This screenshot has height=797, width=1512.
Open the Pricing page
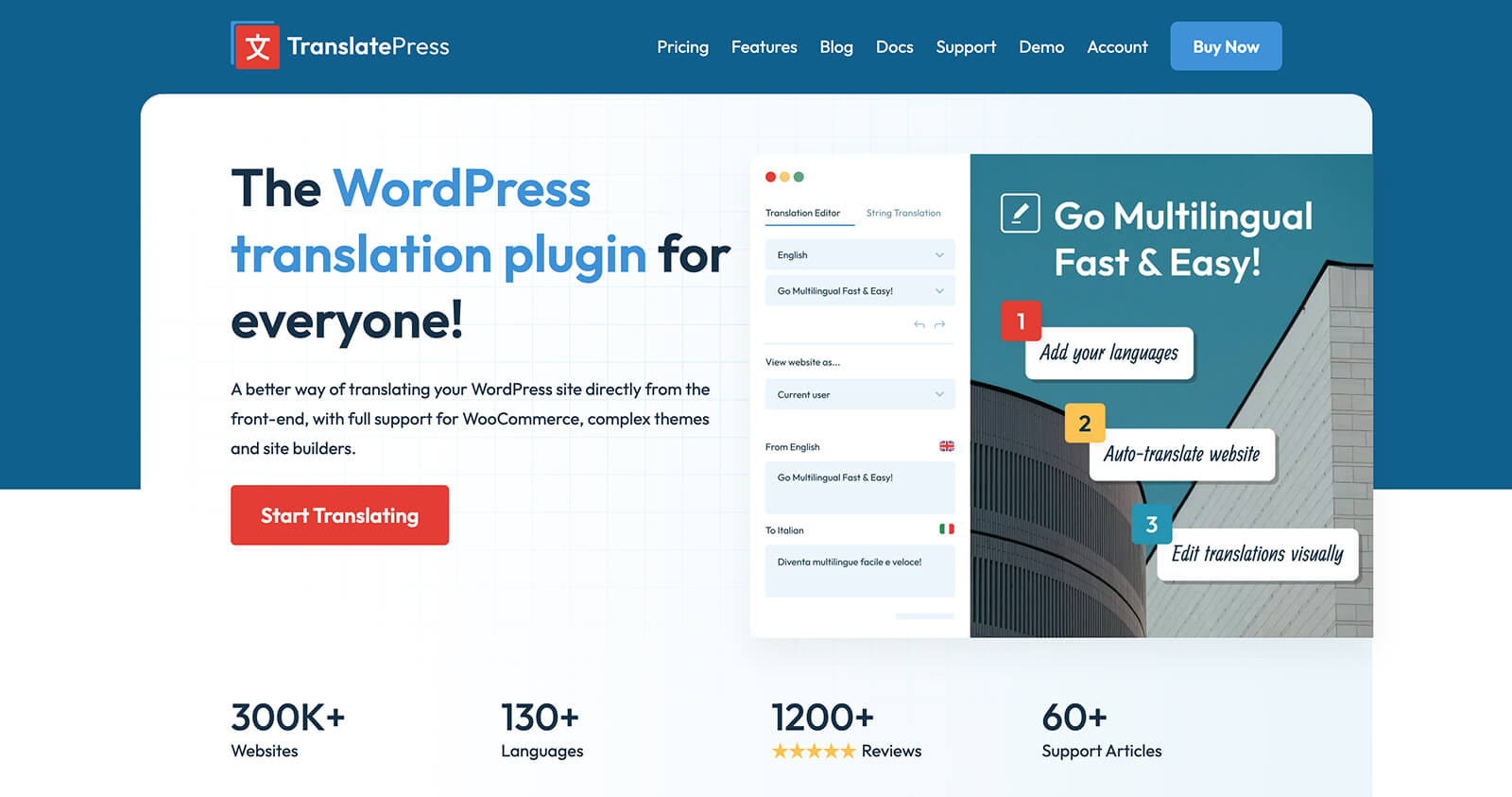tap(682, 46)
